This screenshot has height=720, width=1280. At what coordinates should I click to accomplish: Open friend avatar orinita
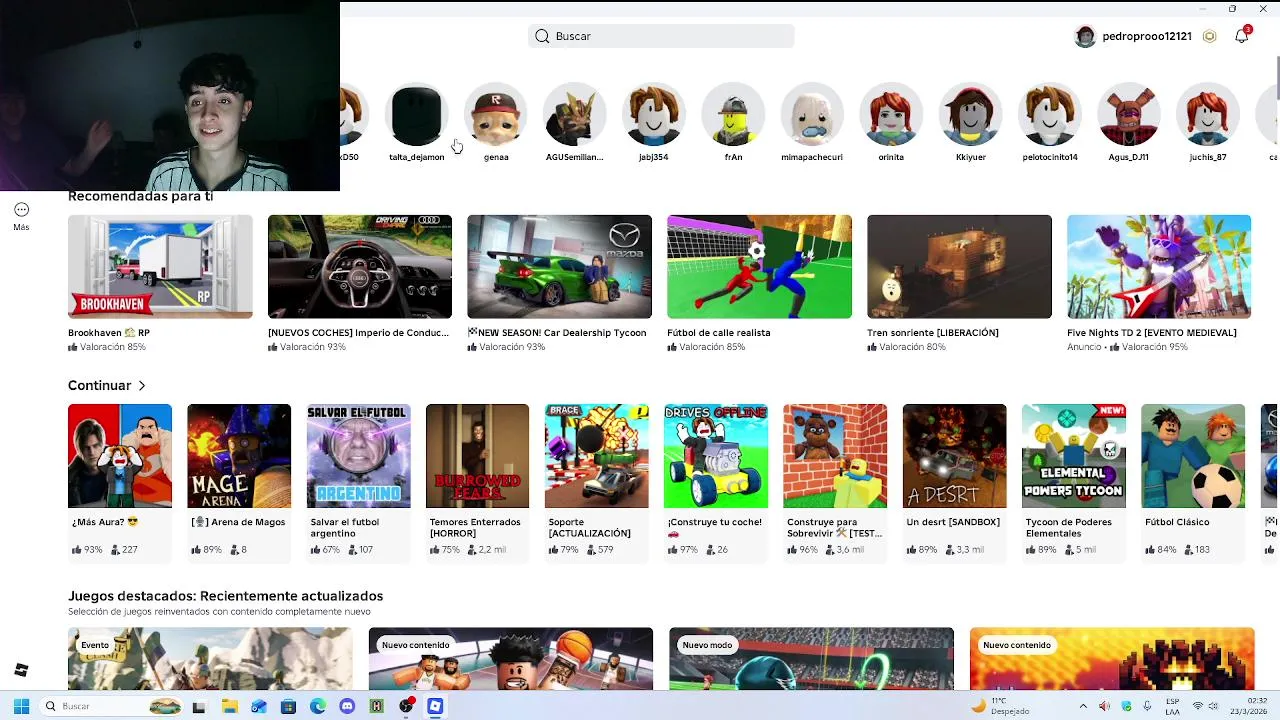tap(891, 116)
